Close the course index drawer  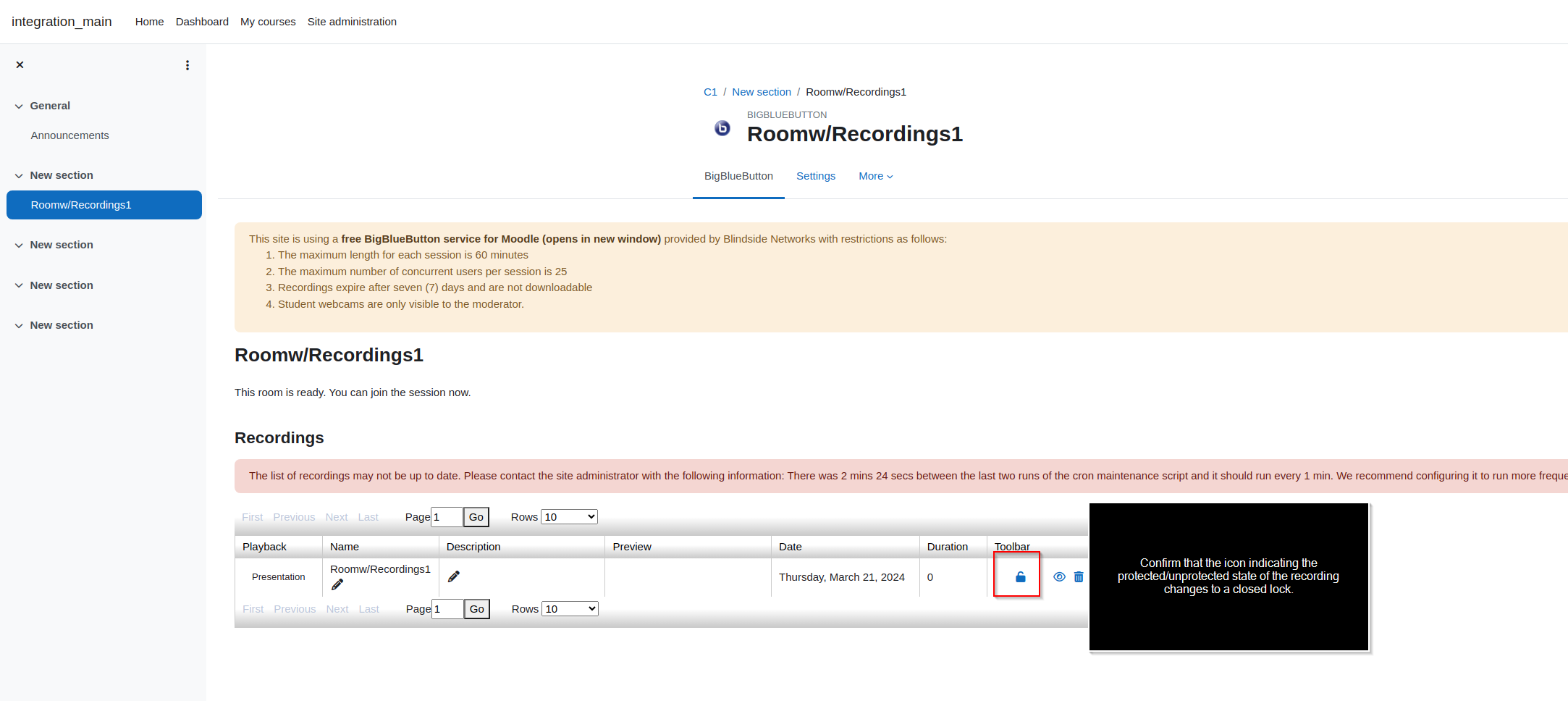[20, 65]
